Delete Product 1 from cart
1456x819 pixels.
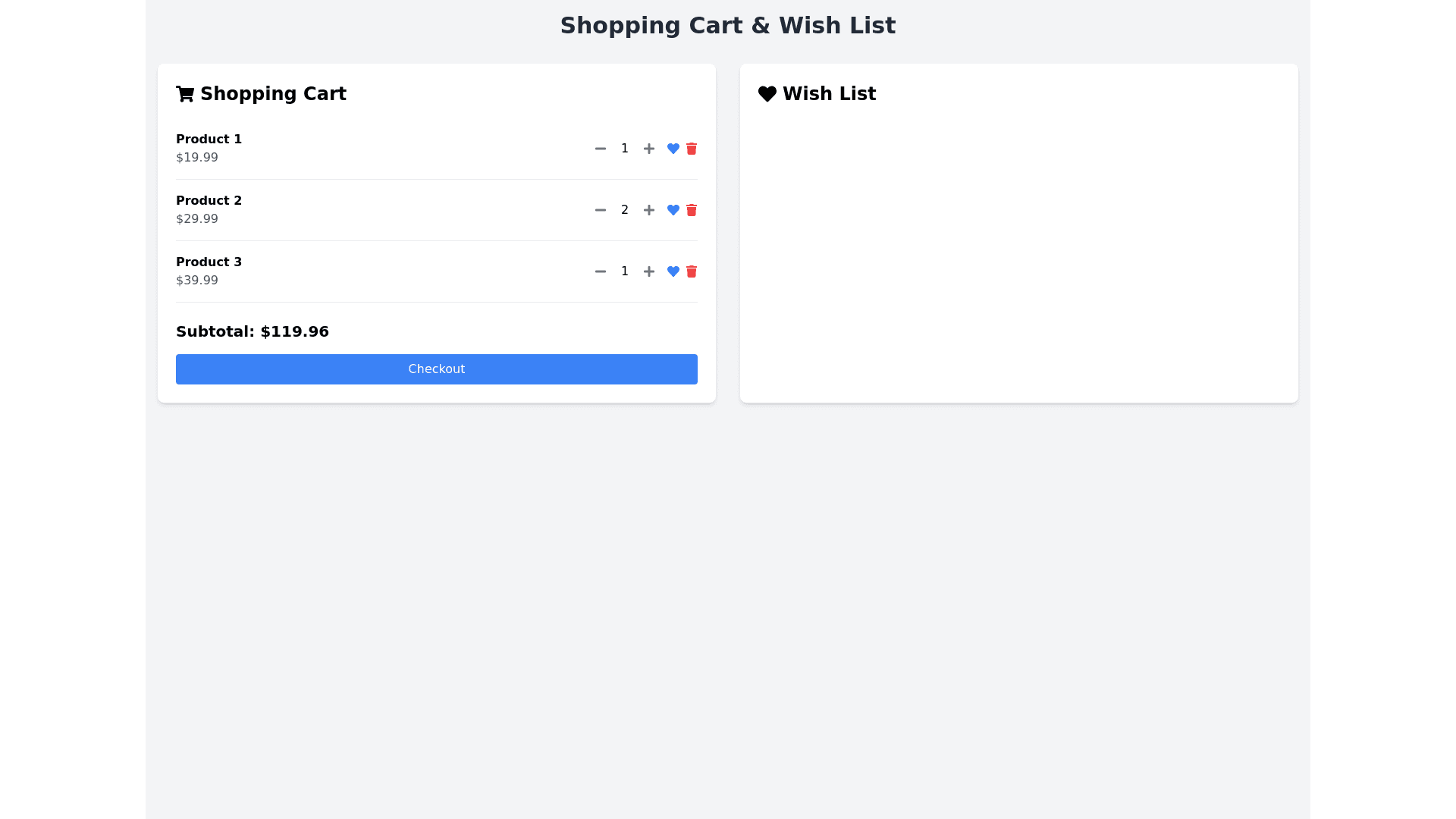[692, 149]
